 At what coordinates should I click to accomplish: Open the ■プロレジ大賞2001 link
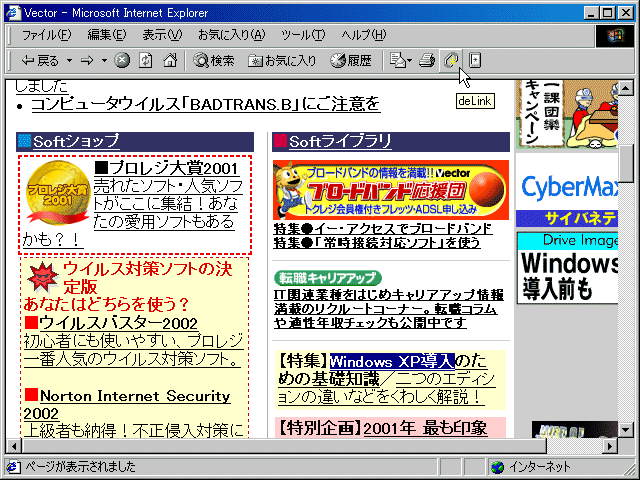click(x=167, y=168)
